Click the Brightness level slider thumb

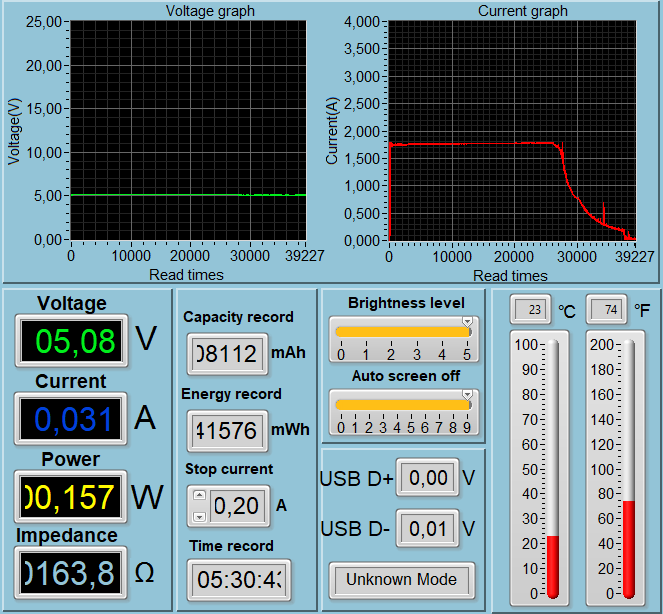coord(467,322)
